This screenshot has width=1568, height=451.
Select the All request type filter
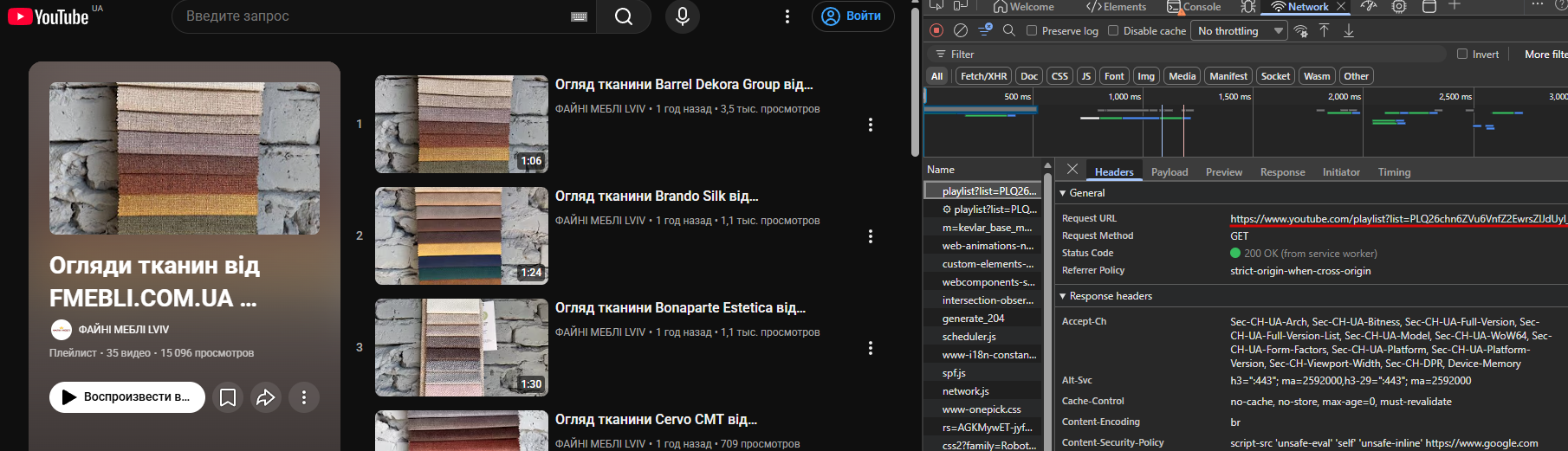click(936, 76)
